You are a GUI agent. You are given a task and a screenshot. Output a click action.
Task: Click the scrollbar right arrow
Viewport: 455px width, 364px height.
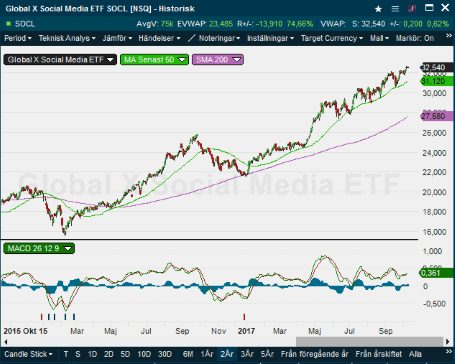[x=448, y=342]
